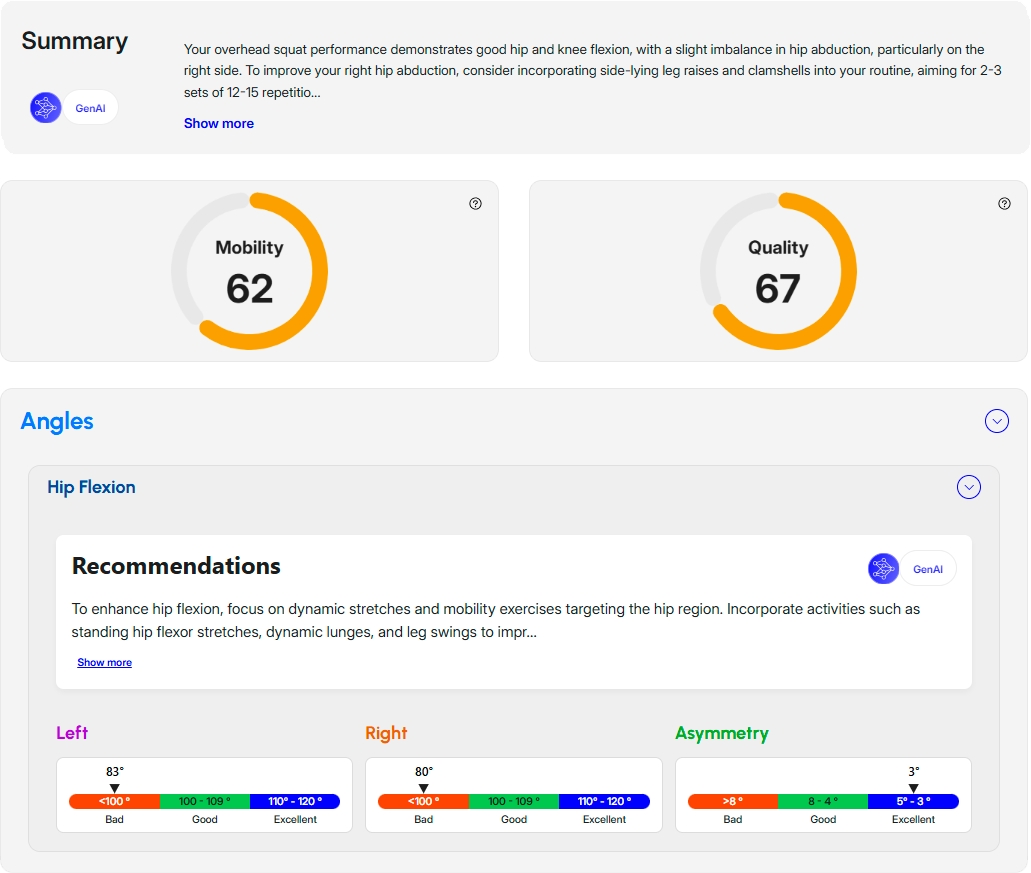Collapse the Angles section chevron
This screenshot has height=873, width=1031.
(996, 421)
